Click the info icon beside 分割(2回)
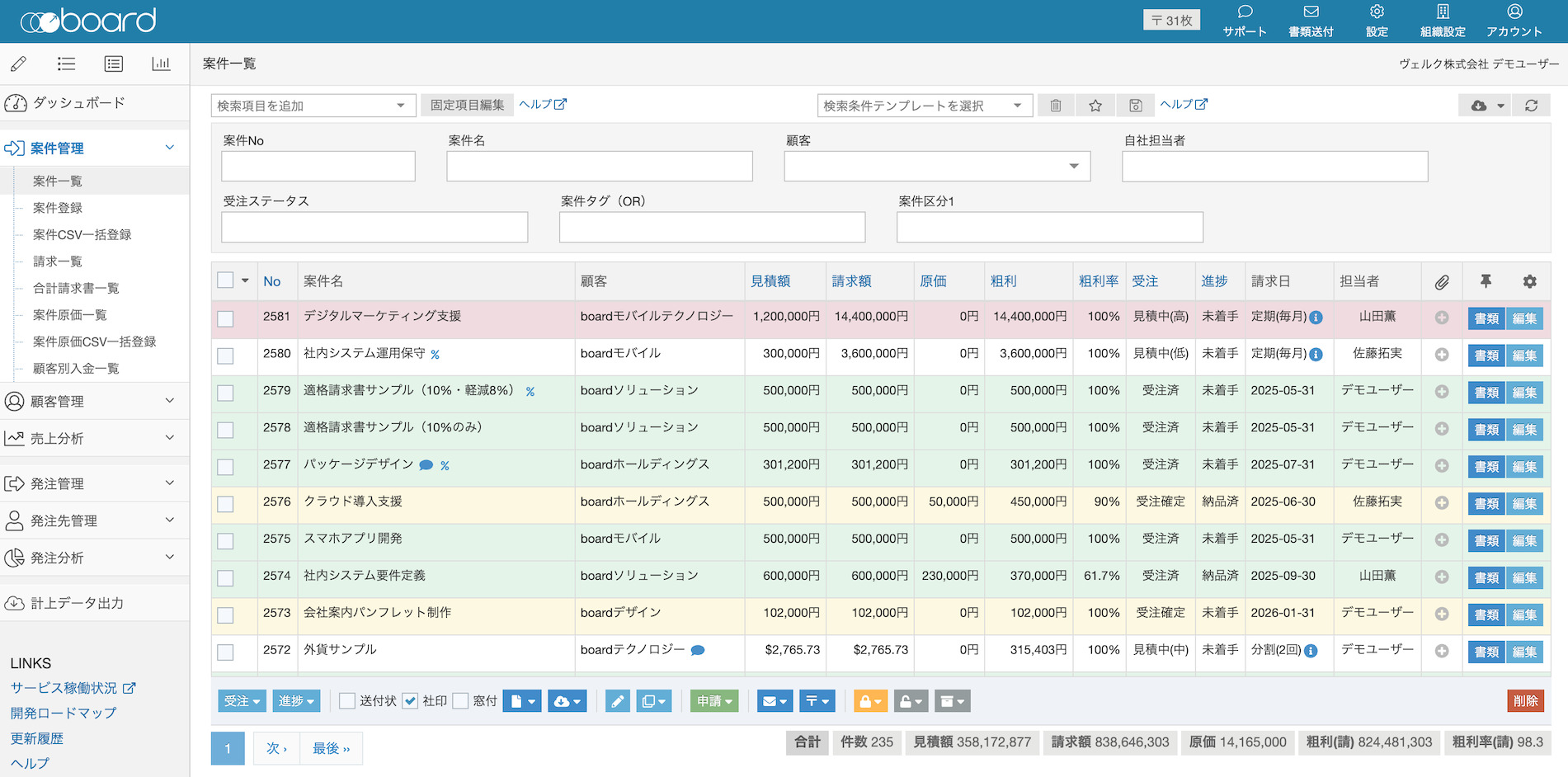The image size is (1568, 777). coord(1311,651)
